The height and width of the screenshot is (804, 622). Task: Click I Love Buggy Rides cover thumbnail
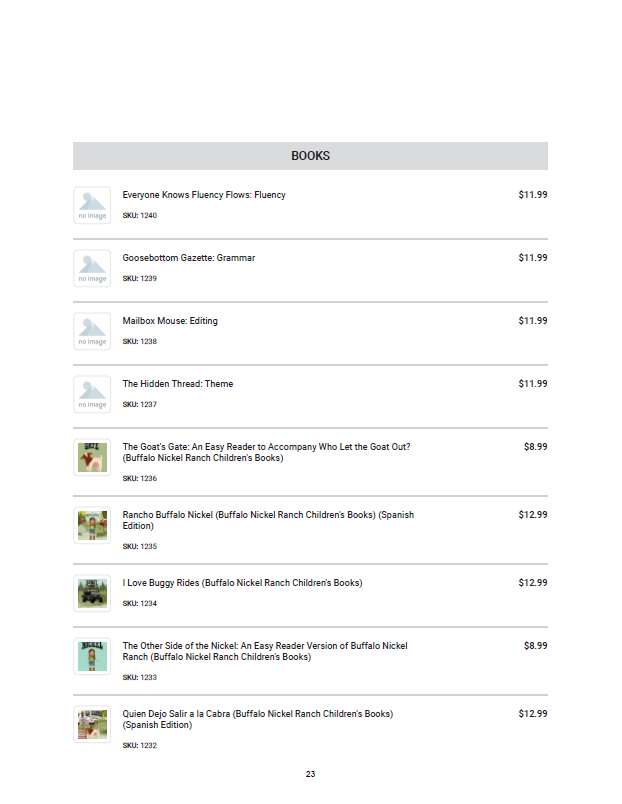pyautogui.click(x=92, y=593)
